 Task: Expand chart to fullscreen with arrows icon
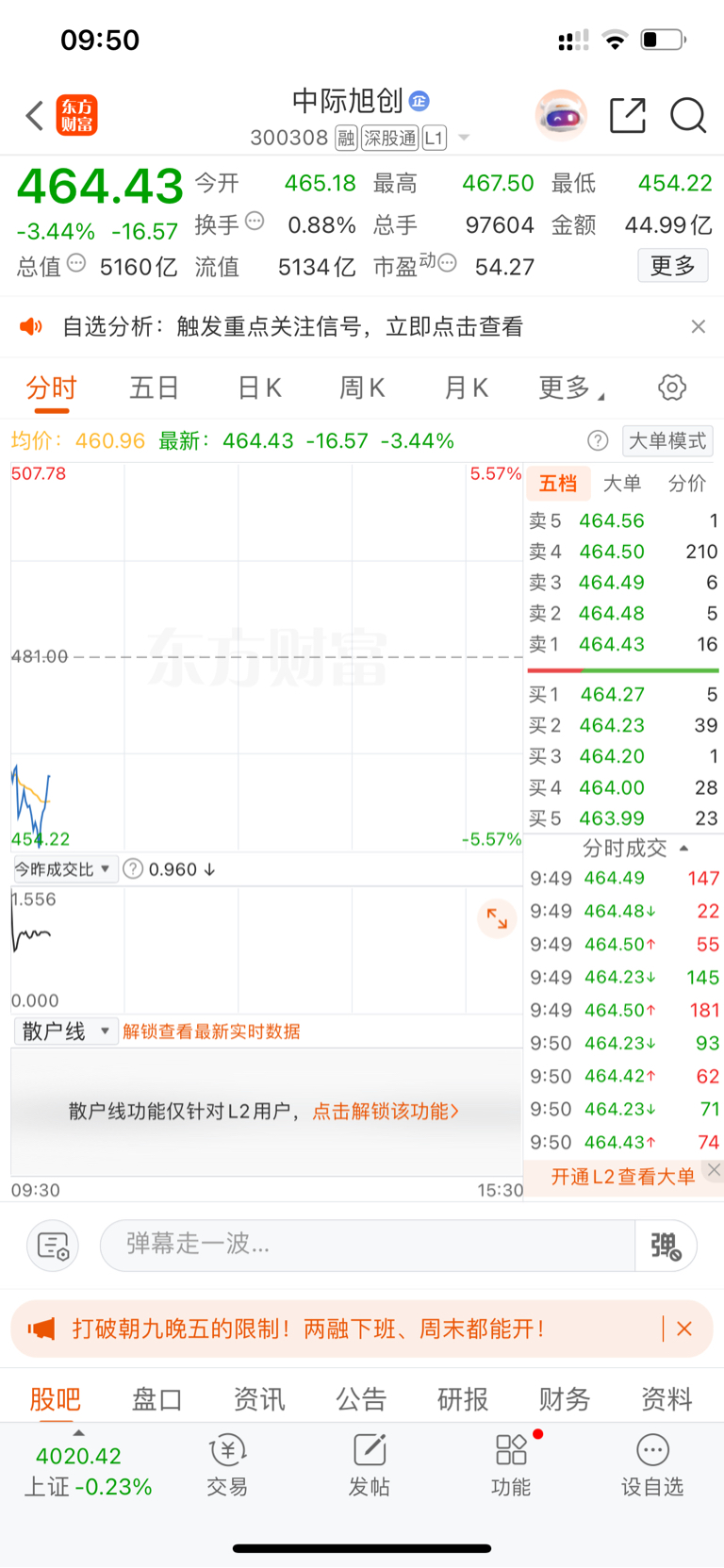(x=497, y=917)
